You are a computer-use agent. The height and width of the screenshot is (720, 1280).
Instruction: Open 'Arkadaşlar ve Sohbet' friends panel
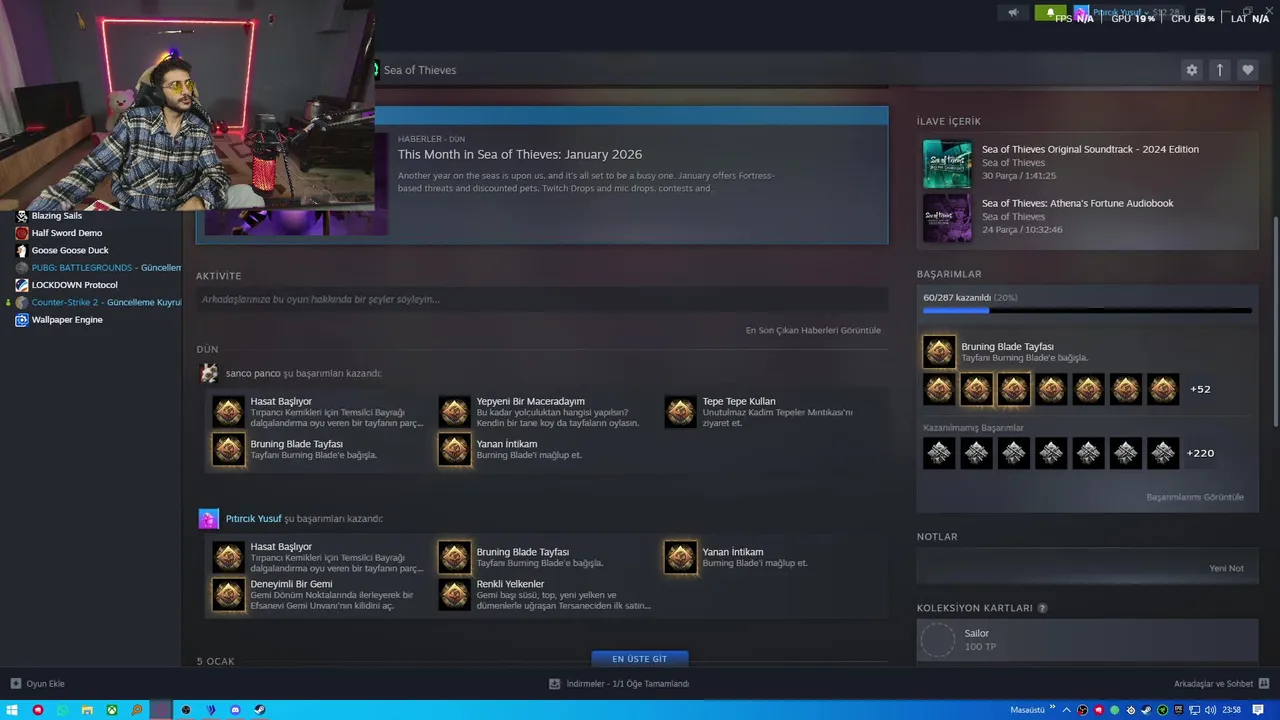1220,684
